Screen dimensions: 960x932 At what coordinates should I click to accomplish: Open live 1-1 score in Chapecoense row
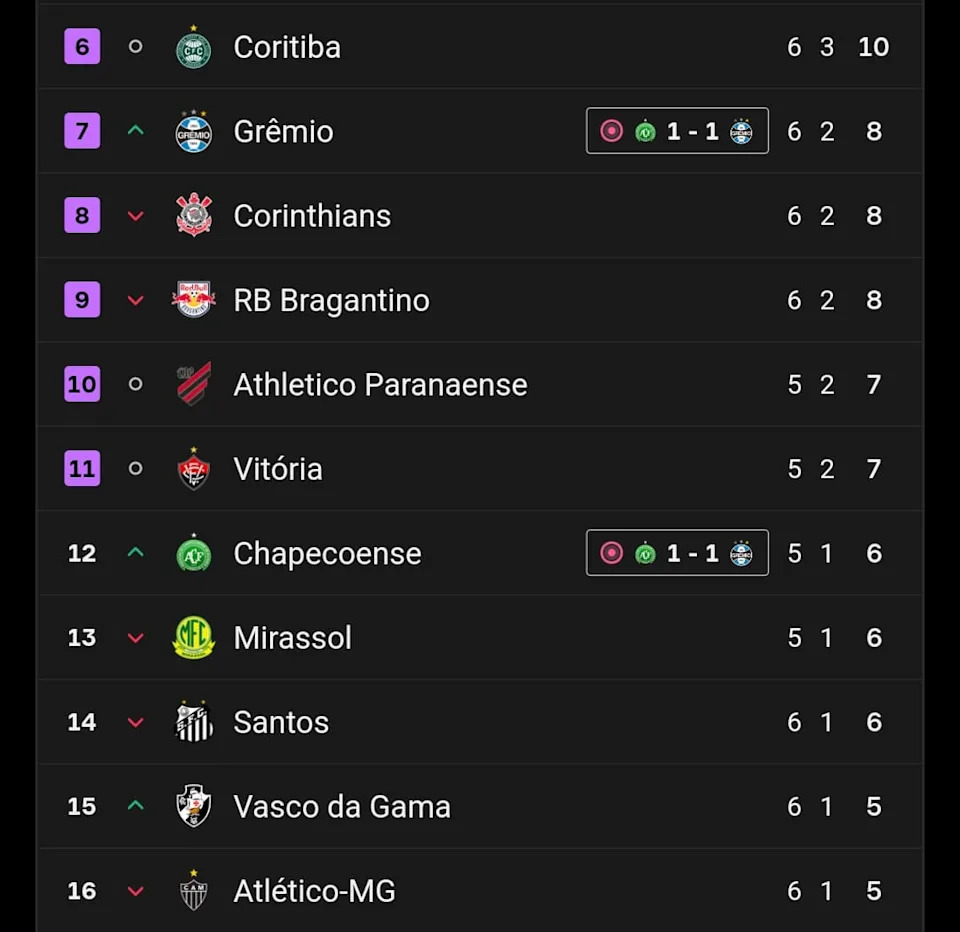coord(677,553)
